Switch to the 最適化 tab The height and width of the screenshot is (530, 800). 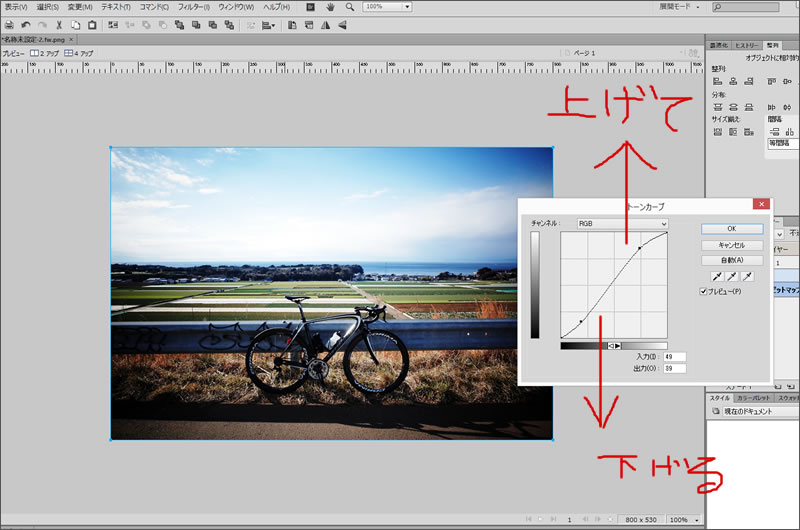719,45
